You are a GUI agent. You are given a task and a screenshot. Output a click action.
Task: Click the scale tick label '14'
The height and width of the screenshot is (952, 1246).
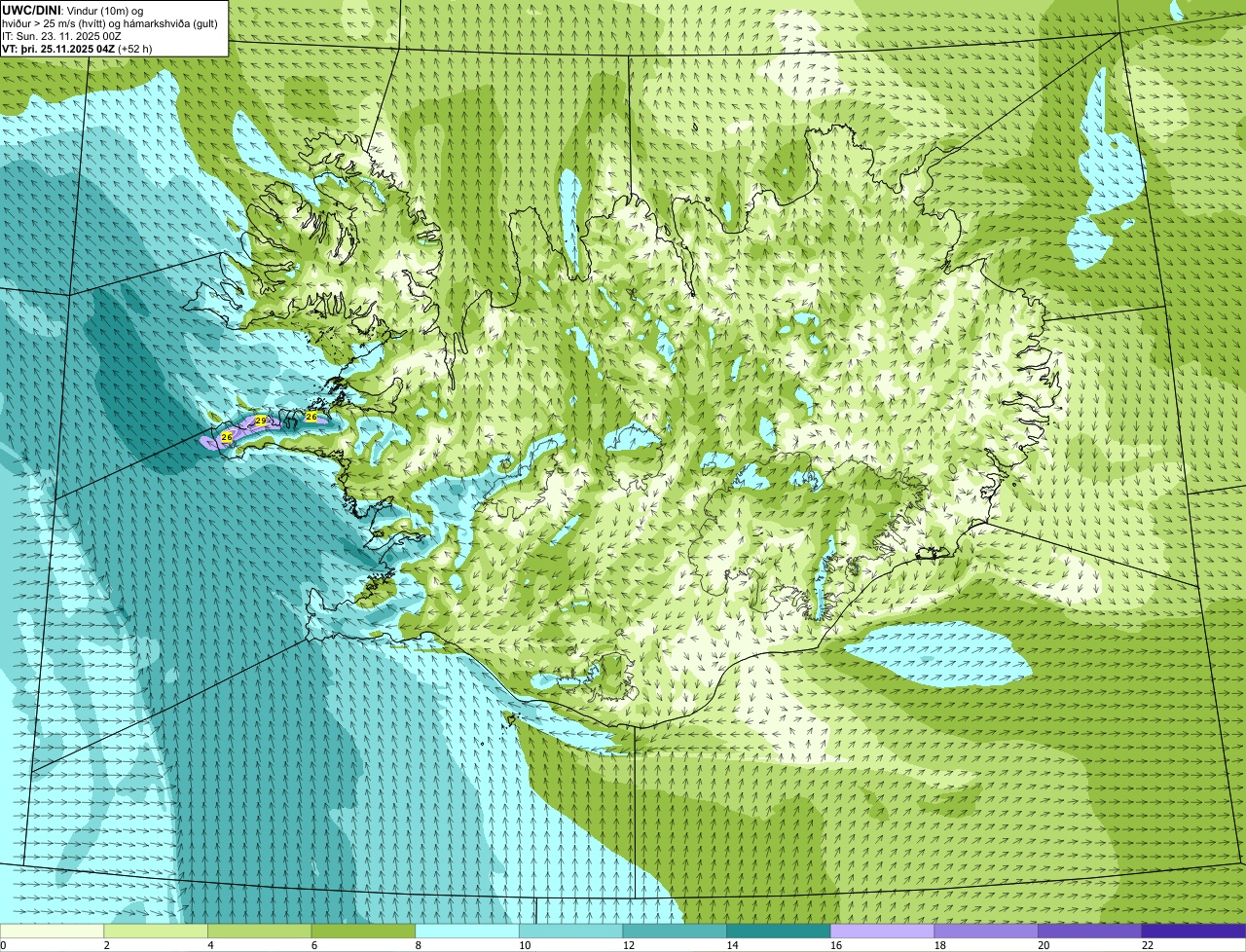(732, 945)
